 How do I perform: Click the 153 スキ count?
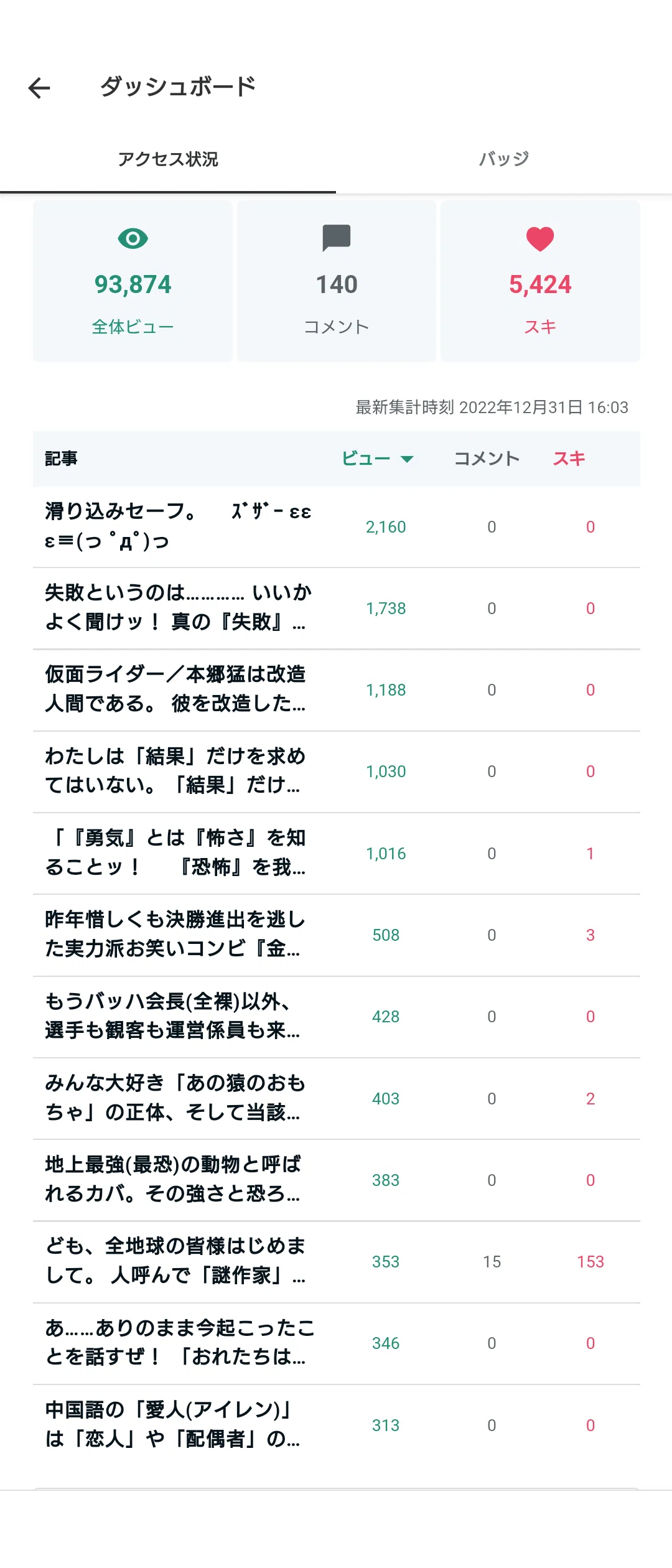590,1261
